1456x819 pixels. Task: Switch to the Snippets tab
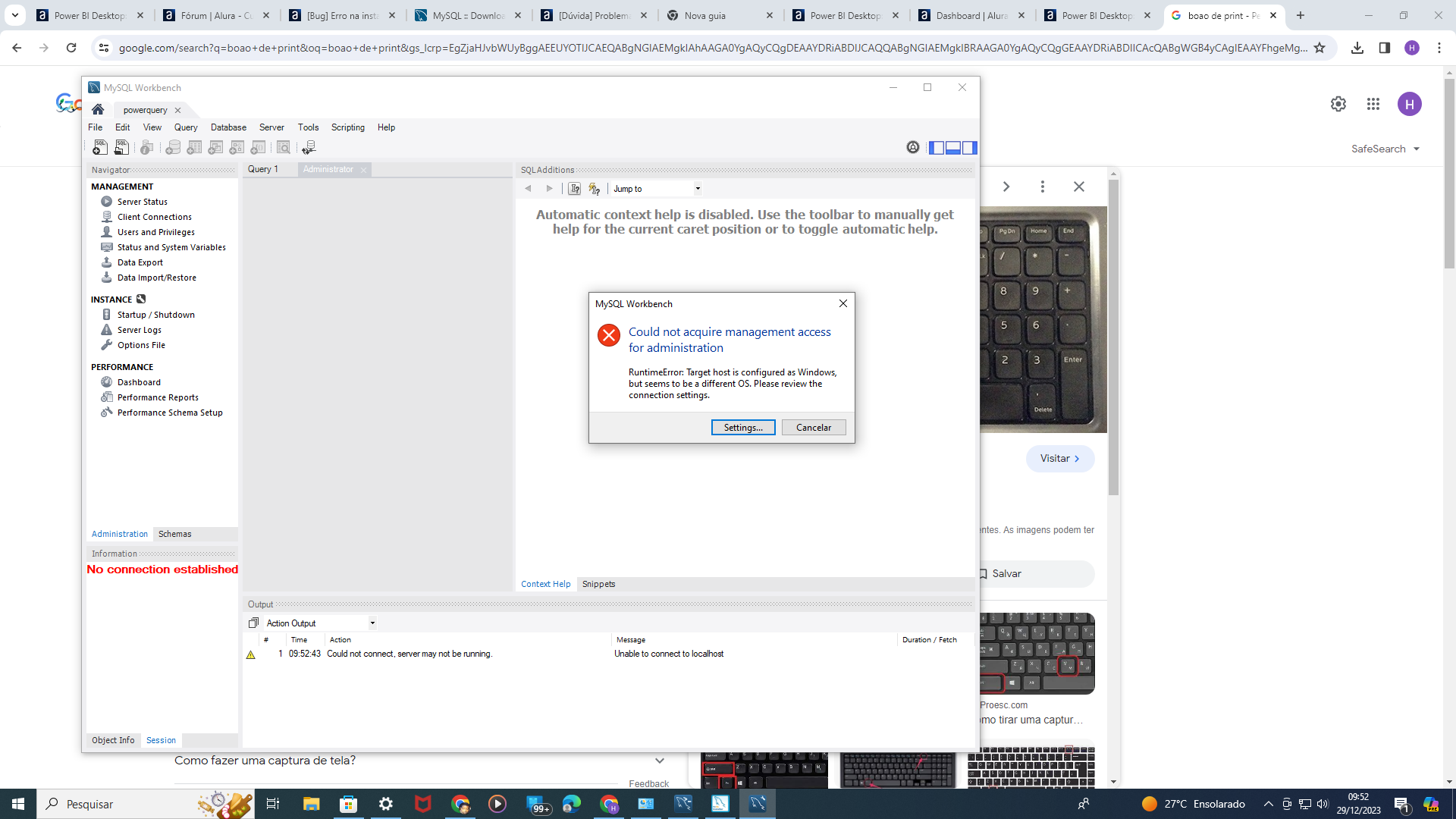click(x=598, y=584)
